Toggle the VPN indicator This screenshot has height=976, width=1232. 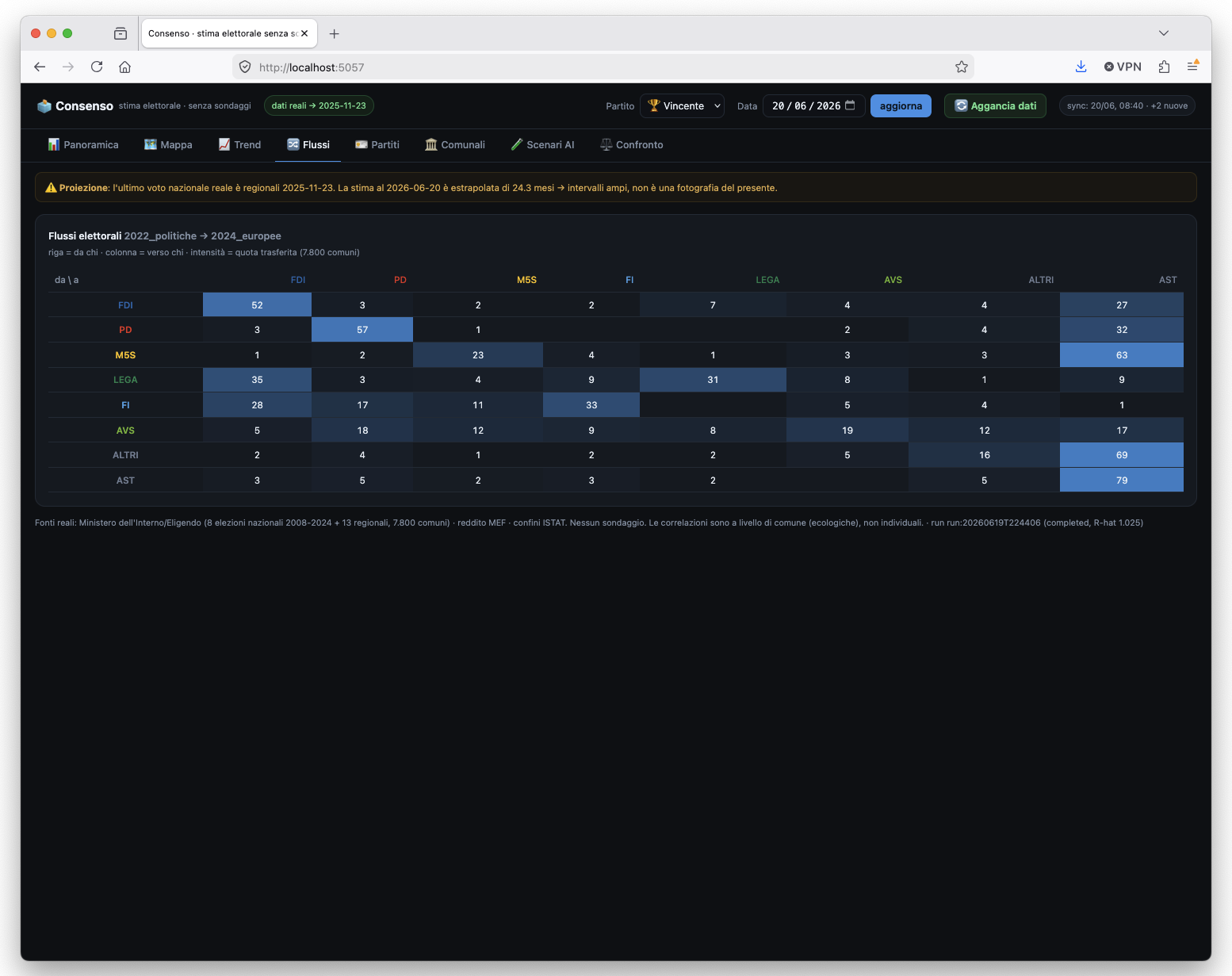click(1123, 67)
